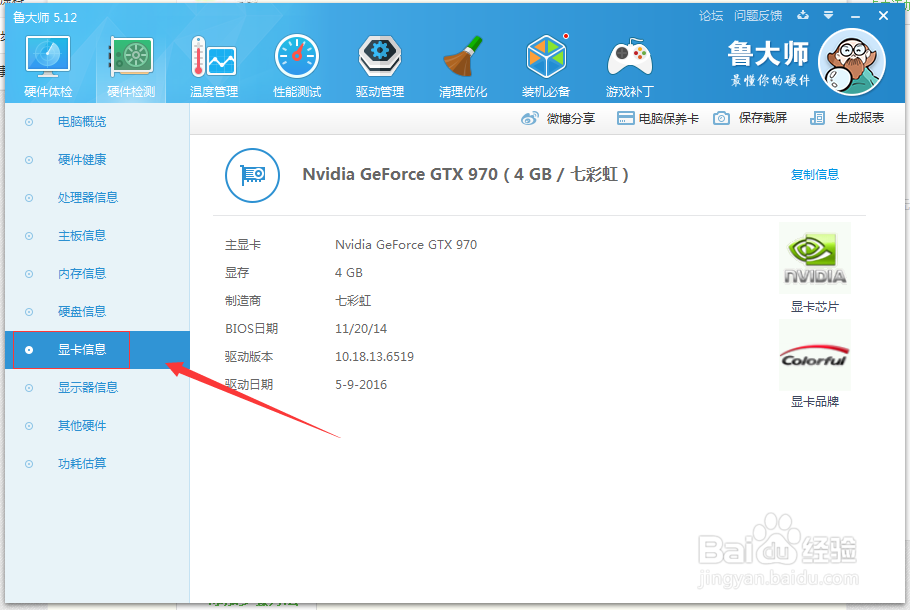Click 微博分享 share button text
This screenshot has height=610, width=910.
(x=570, y=118)
